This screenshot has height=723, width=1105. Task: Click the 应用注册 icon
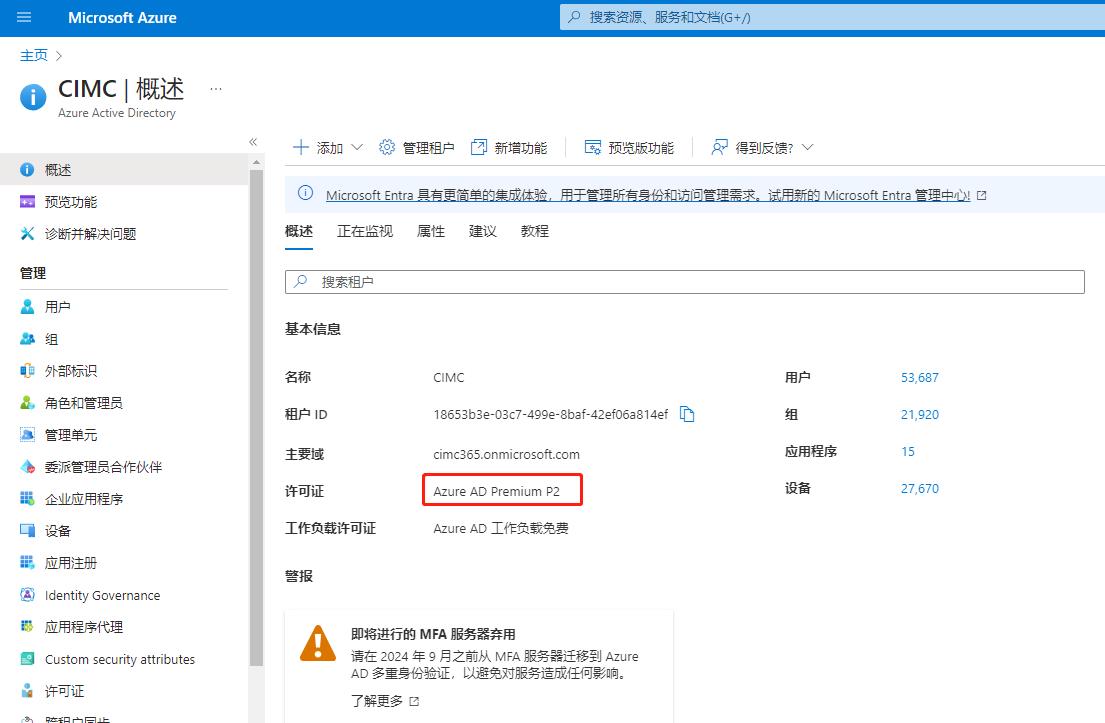(27, 562)
